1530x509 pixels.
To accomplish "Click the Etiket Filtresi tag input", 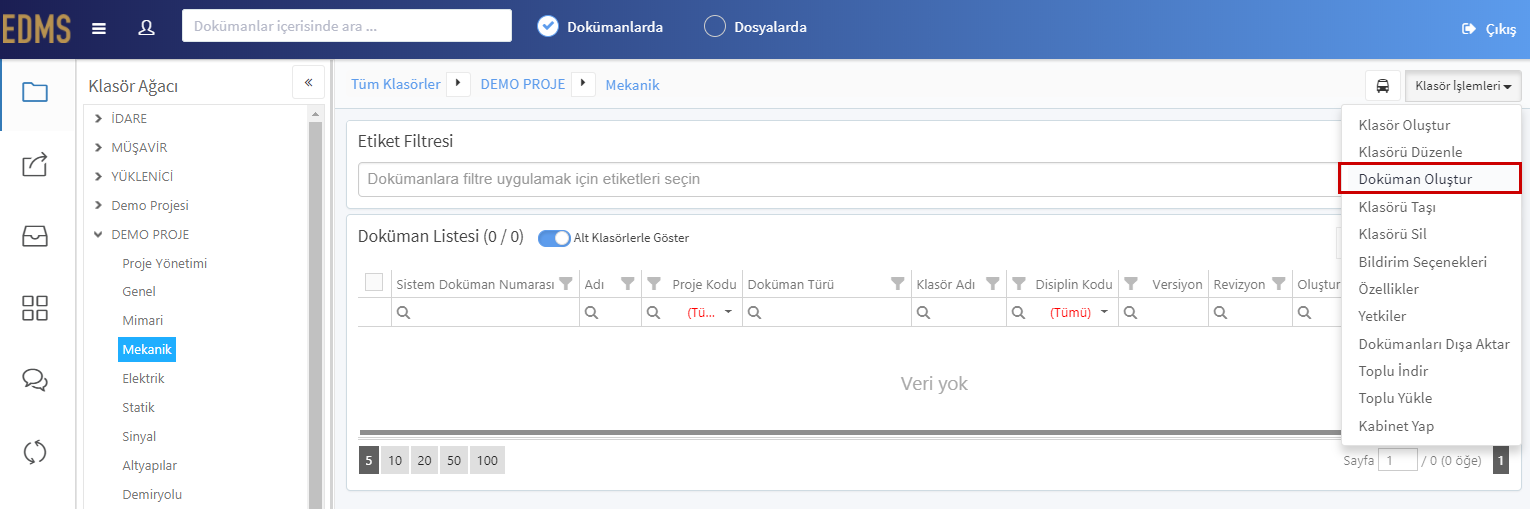I will [848, 179].
